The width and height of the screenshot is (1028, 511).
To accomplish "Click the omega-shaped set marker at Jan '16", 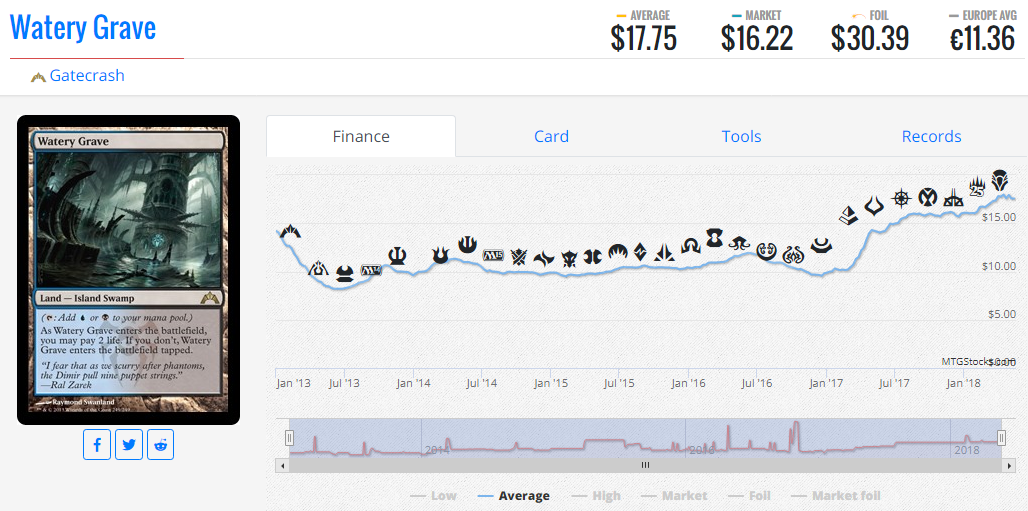I will click(x=691, y=245).
